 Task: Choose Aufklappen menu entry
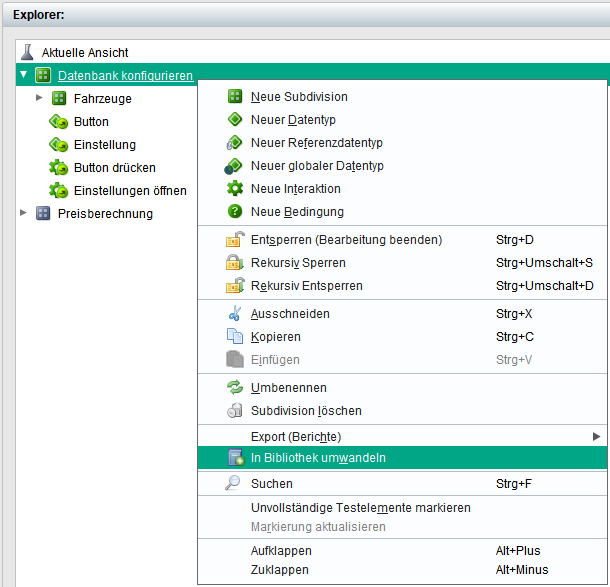[x=402, y=550]
